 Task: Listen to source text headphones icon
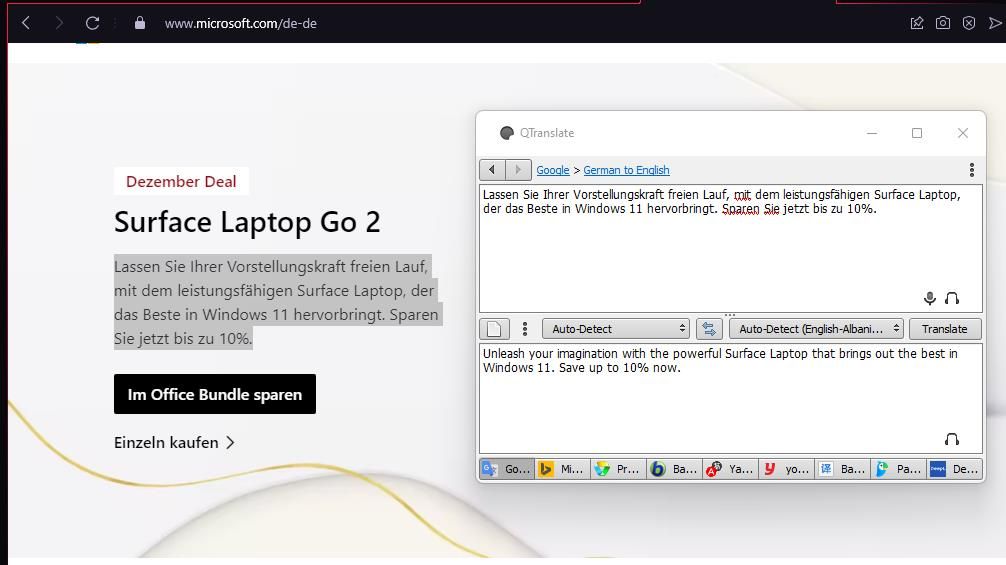pyautogui.click(x=952, y=298)
